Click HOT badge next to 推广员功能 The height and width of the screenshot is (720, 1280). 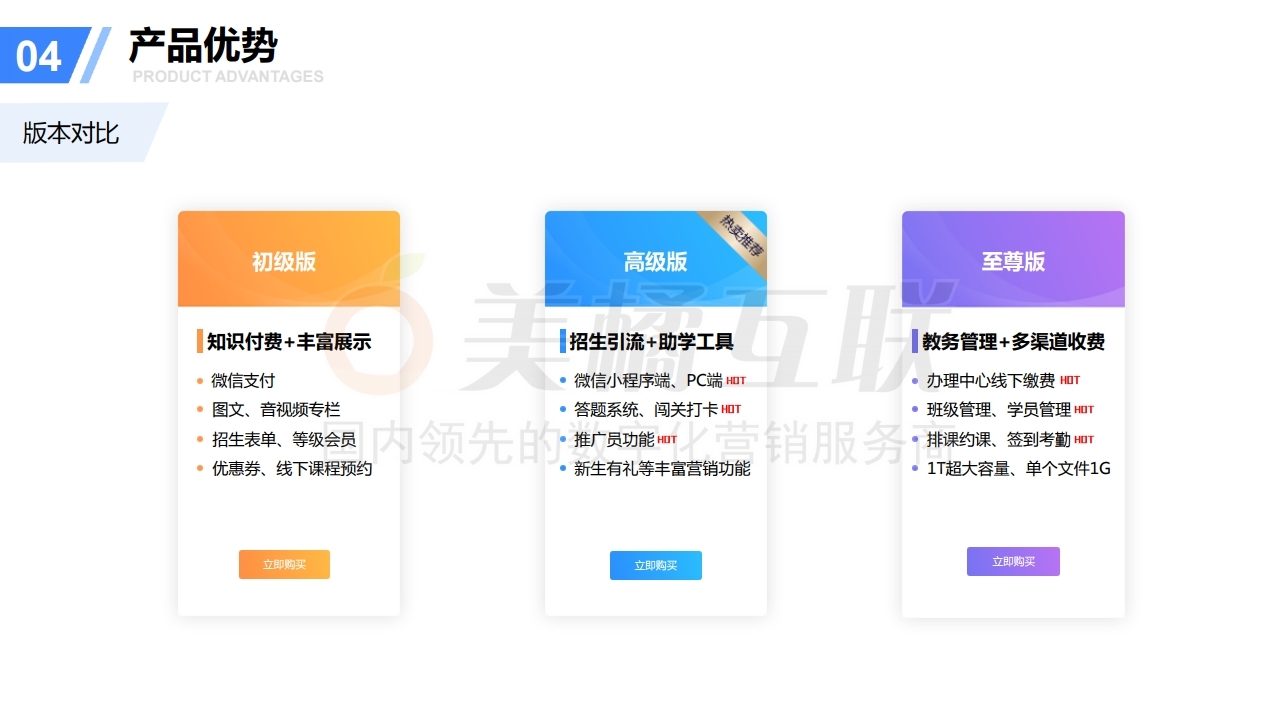tap(667, 440)
